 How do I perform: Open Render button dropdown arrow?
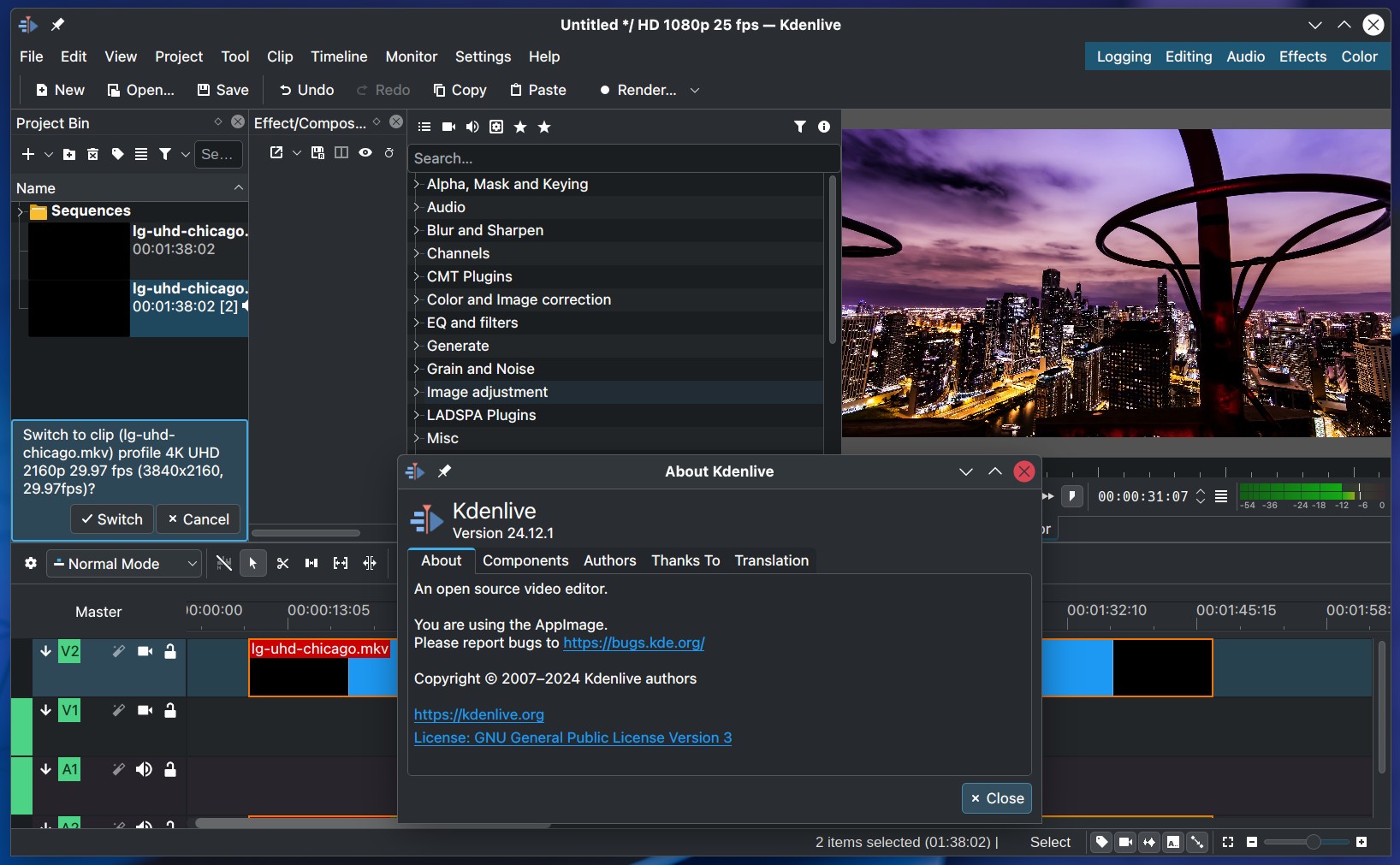point(695,90)
